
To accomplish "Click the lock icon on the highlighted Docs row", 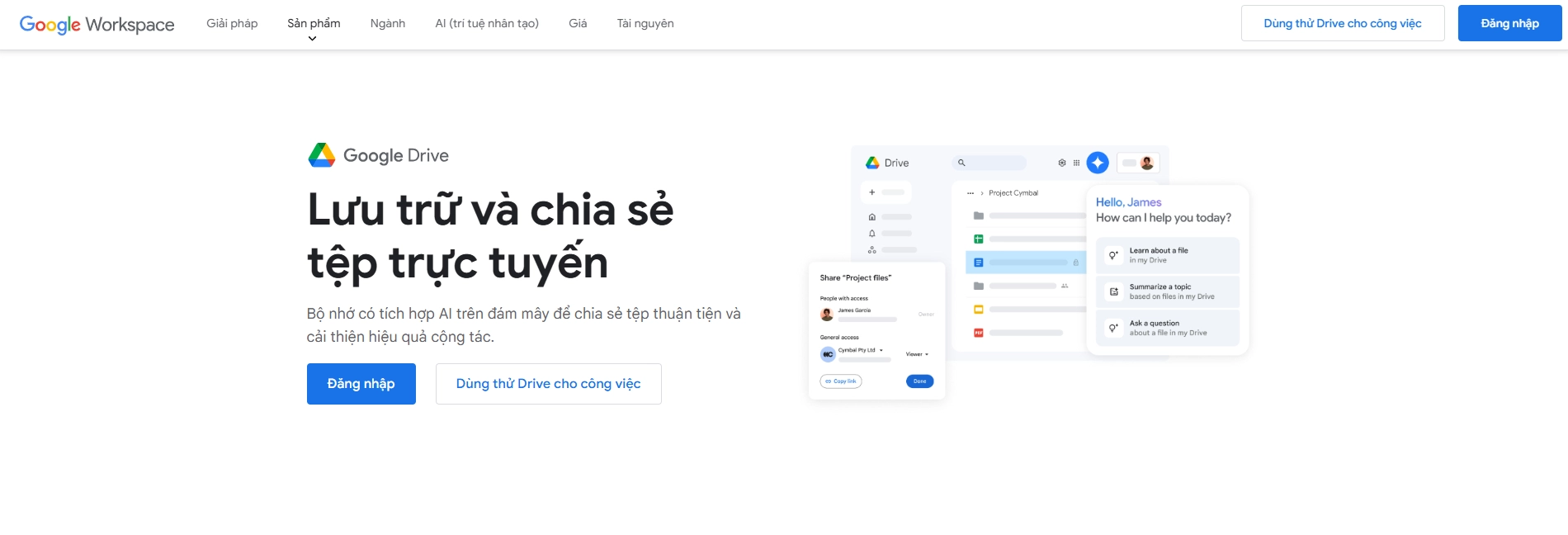I will click(1075, 263).
